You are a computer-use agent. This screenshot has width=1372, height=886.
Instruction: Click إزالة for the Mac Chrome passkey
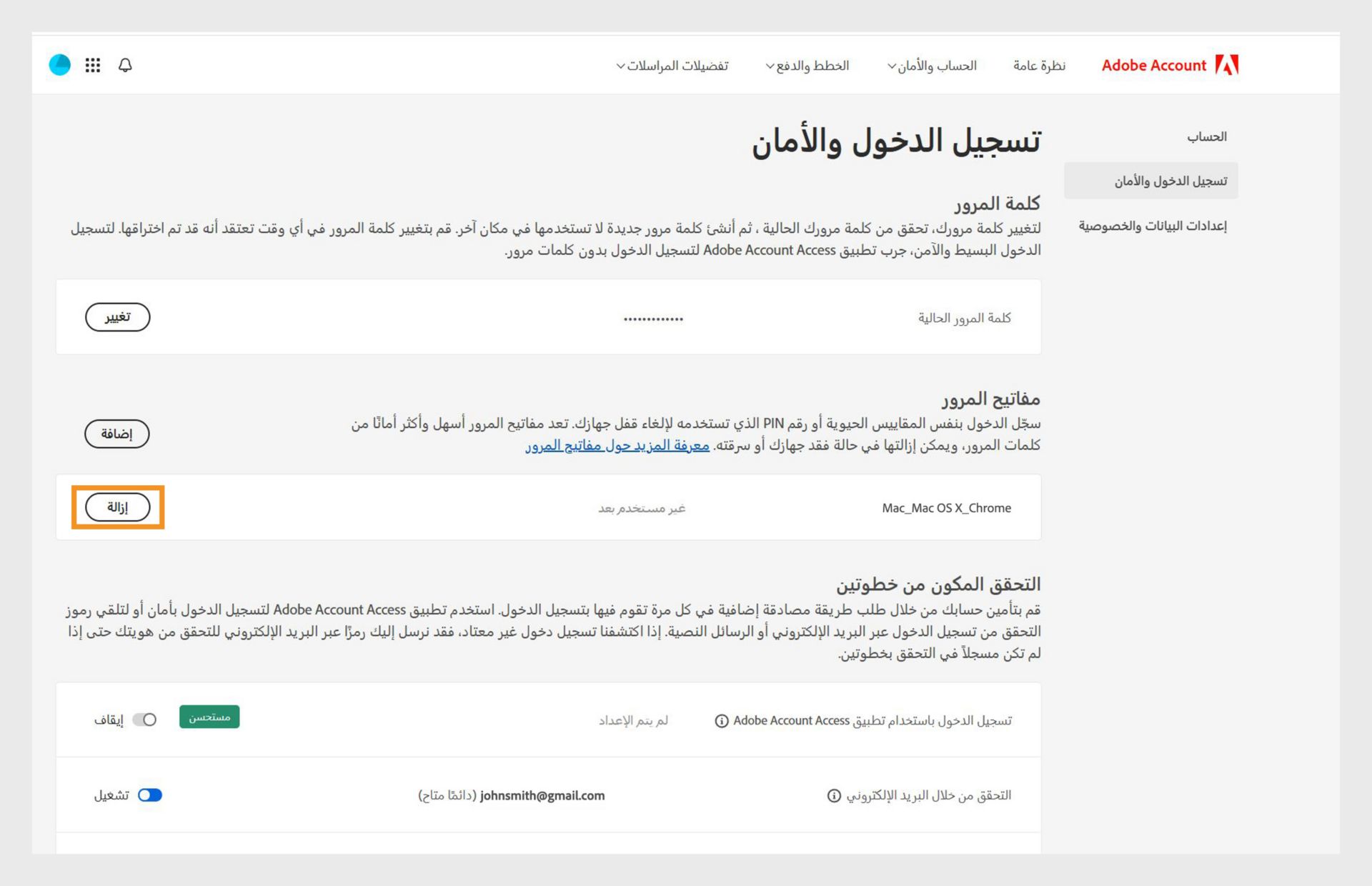point(117,507)
